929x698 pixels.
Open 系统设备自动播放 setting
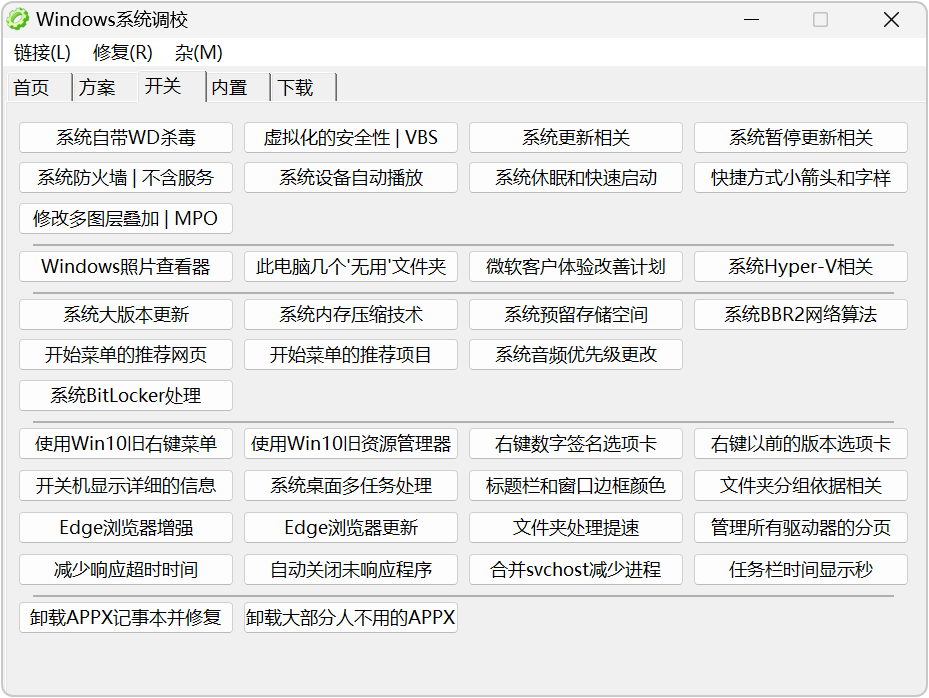tap(351, 178)
